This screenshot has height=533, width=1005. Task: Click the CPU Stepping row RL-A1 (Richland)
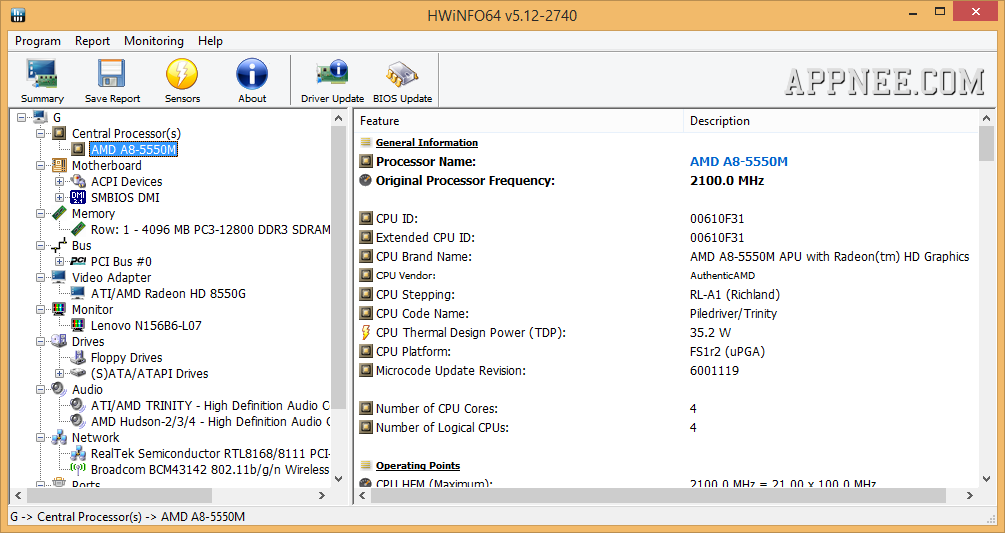[667, 295]
